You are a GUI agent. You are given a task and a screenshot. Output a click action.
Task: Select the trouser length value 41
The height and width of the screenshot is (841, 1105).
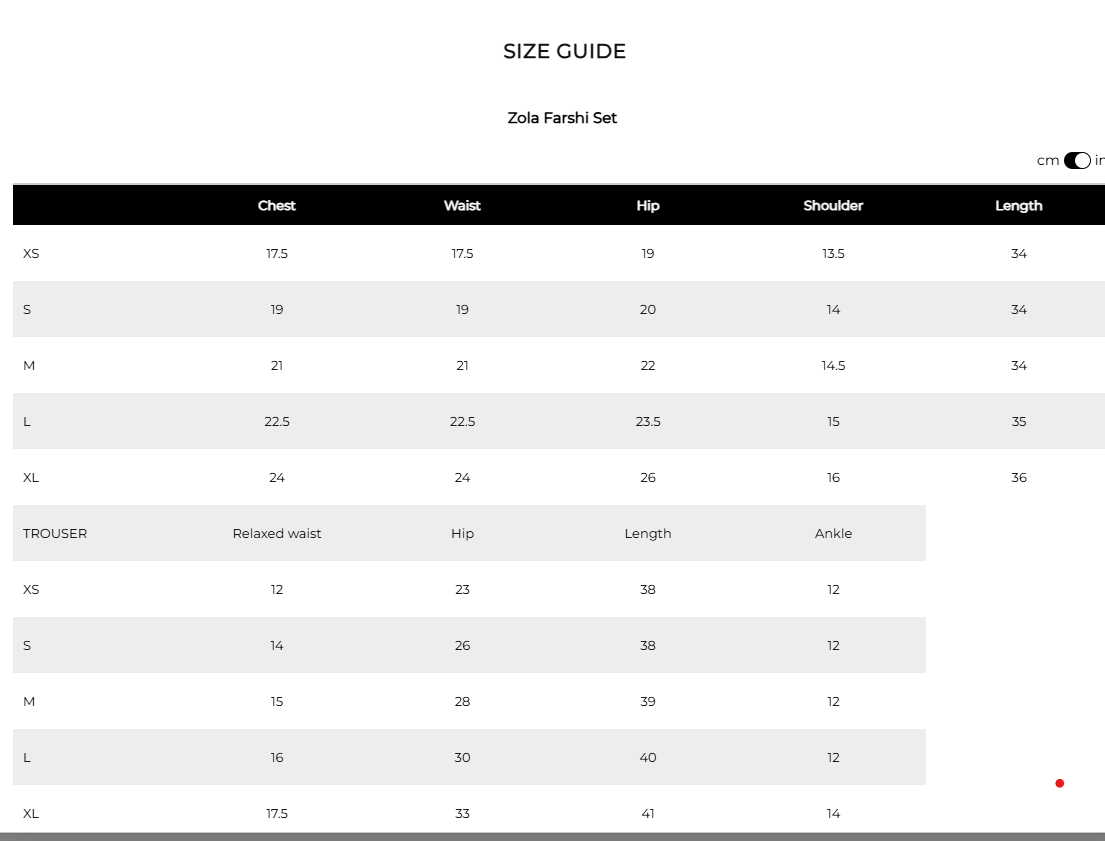[x=648, y=814]
